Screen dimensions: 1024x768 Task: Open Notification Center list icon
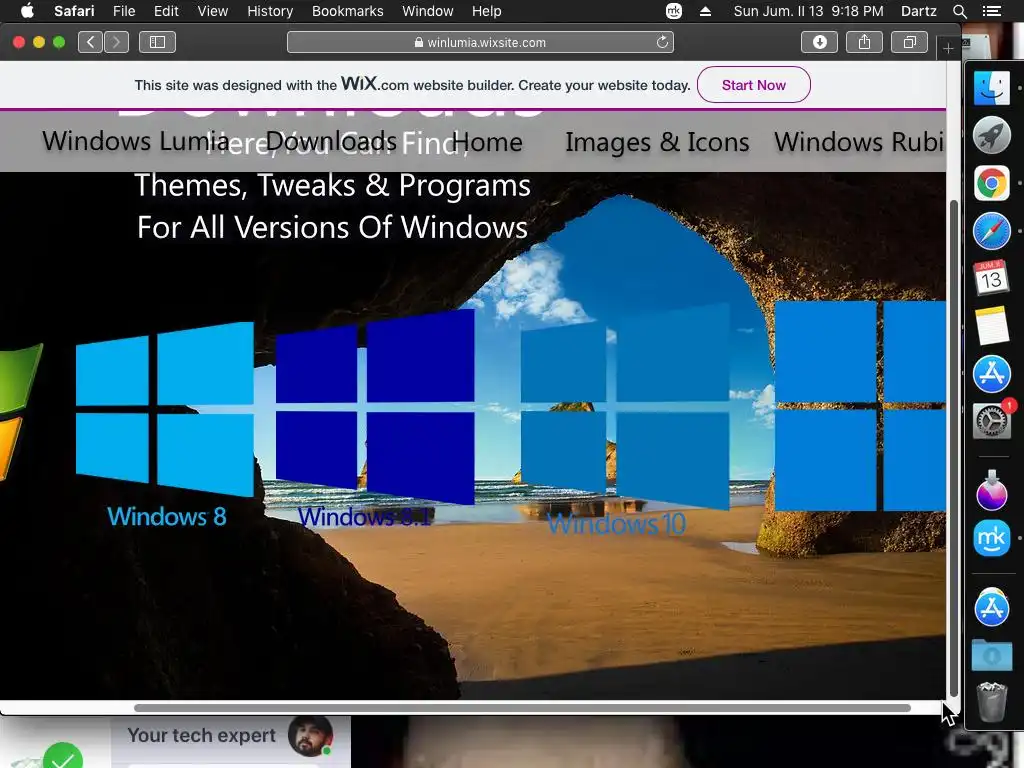pos(991,11)
